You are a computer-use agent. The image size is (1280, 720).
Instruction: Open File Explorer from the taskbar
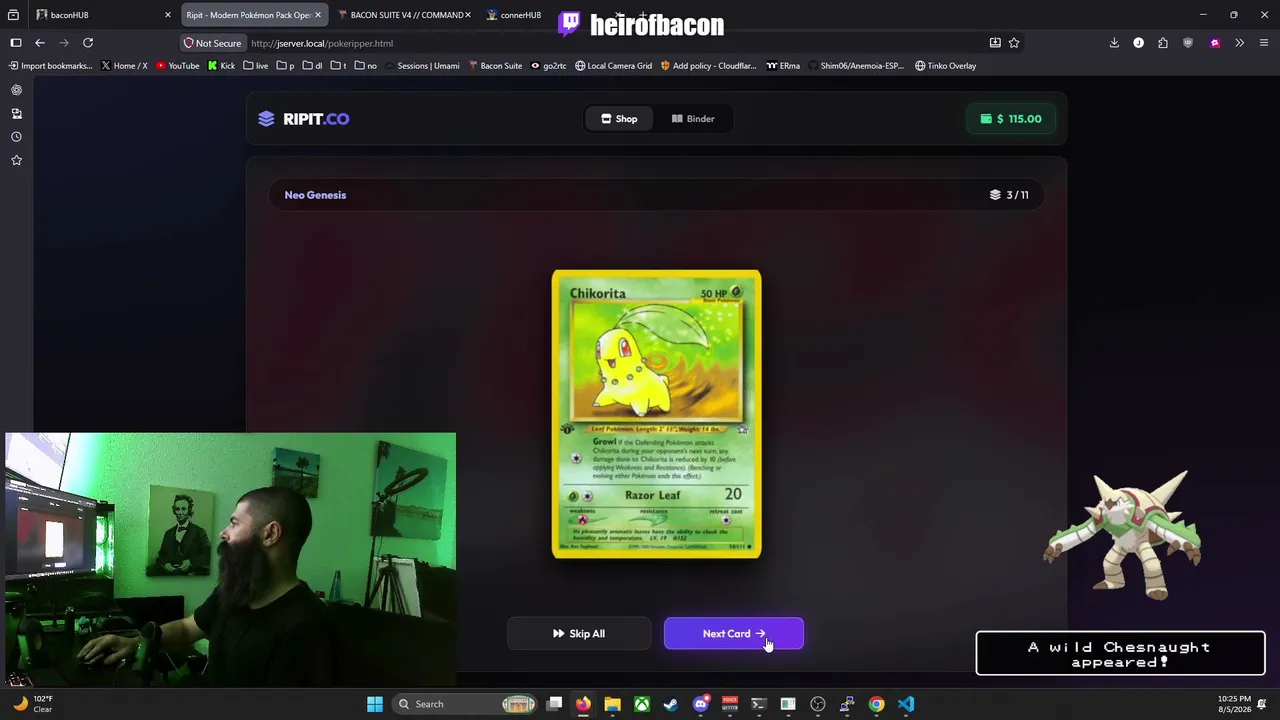pyautogui.click(x=612, y=704)
